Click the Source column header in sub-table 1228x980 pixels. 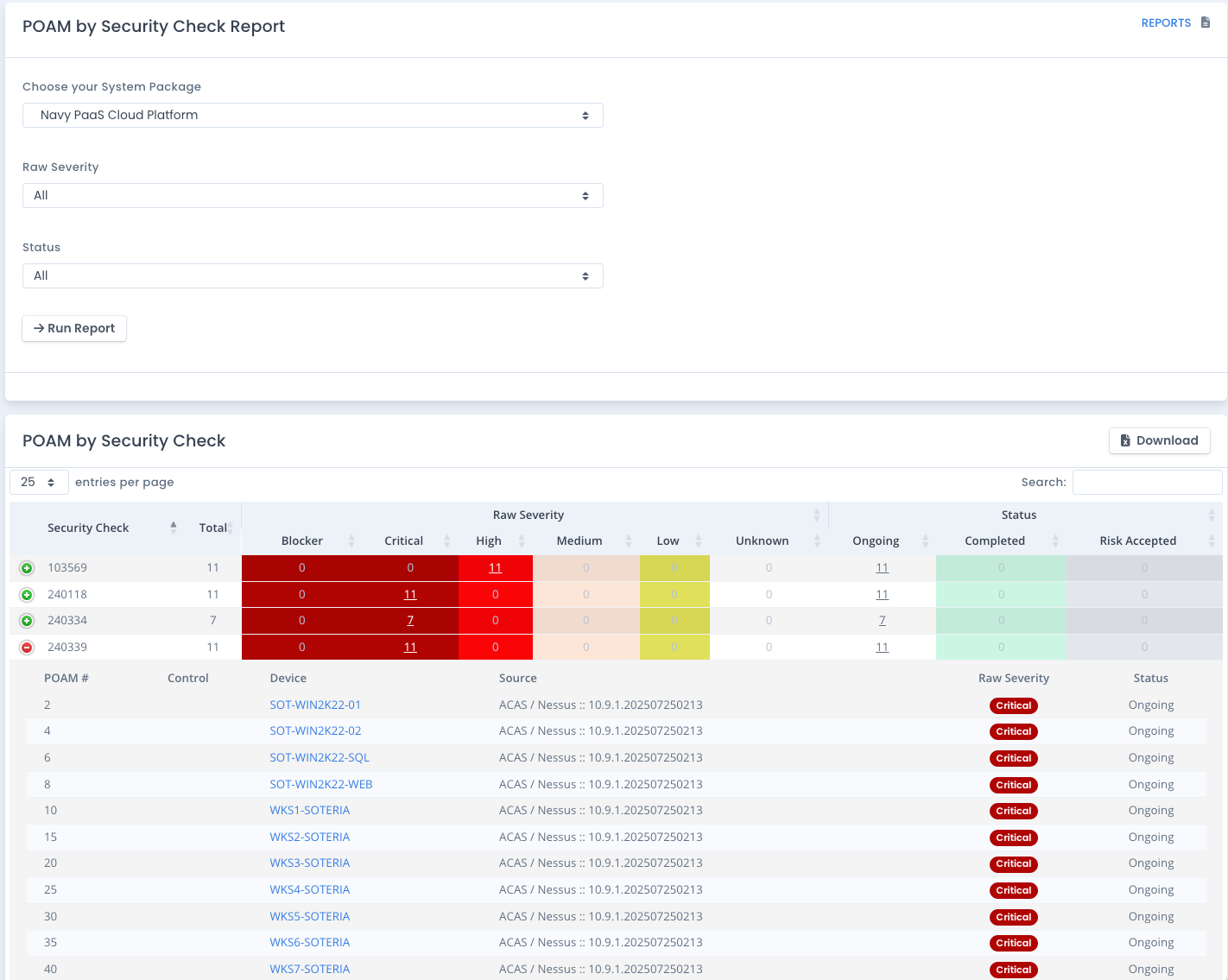518,678
